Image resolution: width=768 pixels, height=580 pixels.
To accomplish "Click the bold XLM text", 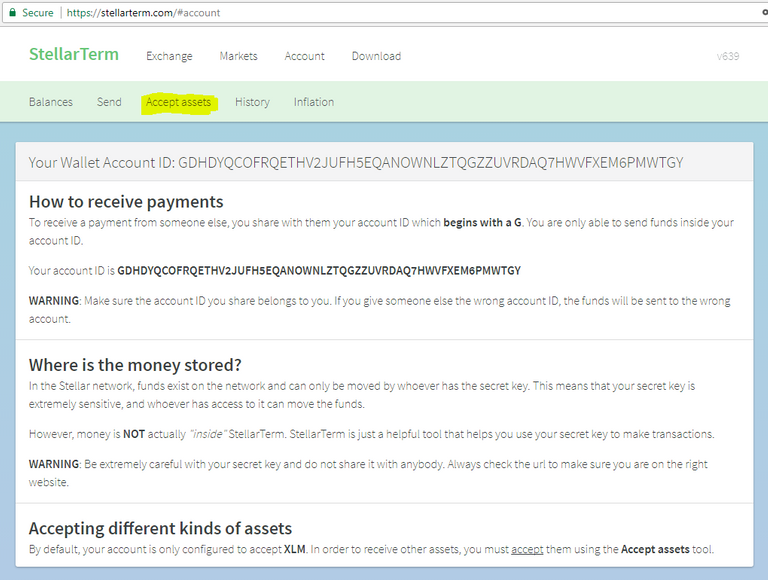I will coord(295,550).
